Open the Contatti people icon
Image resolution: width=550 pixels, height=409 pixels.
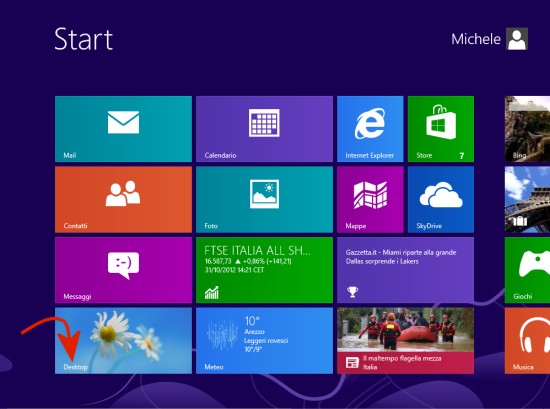point(123,193)
